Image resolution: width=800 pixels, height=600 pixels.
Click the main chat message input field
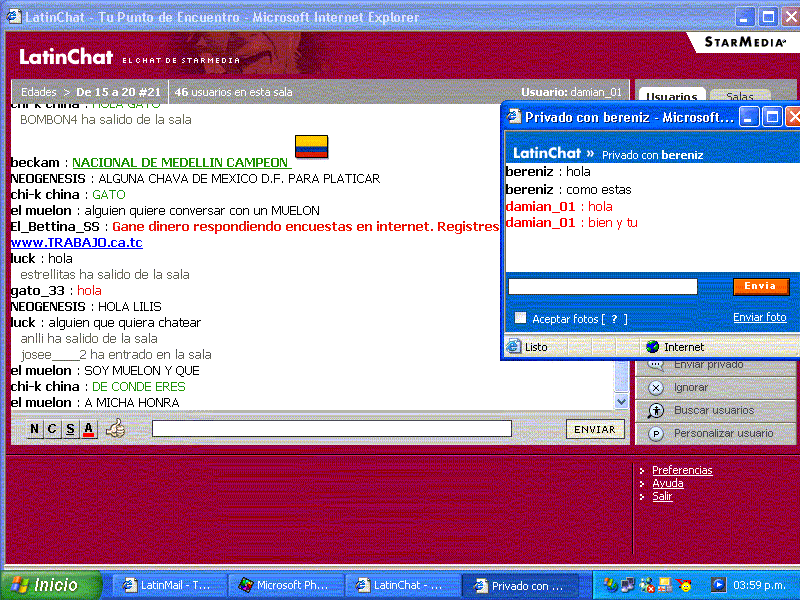pos(332,429)
